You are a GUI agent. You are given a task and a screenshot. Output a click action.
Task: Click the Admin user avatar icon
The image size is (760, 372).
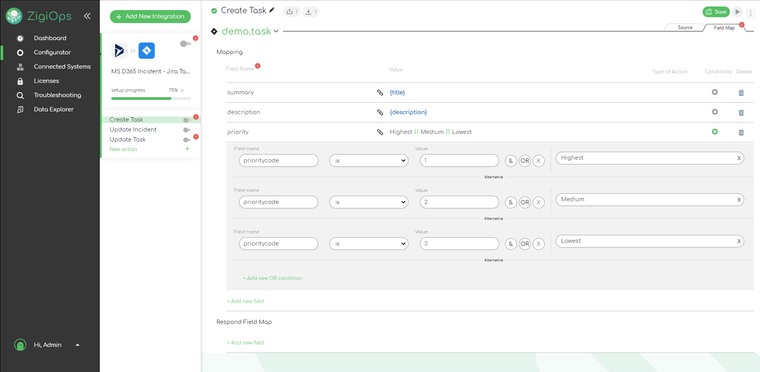[x=19, y=345]
